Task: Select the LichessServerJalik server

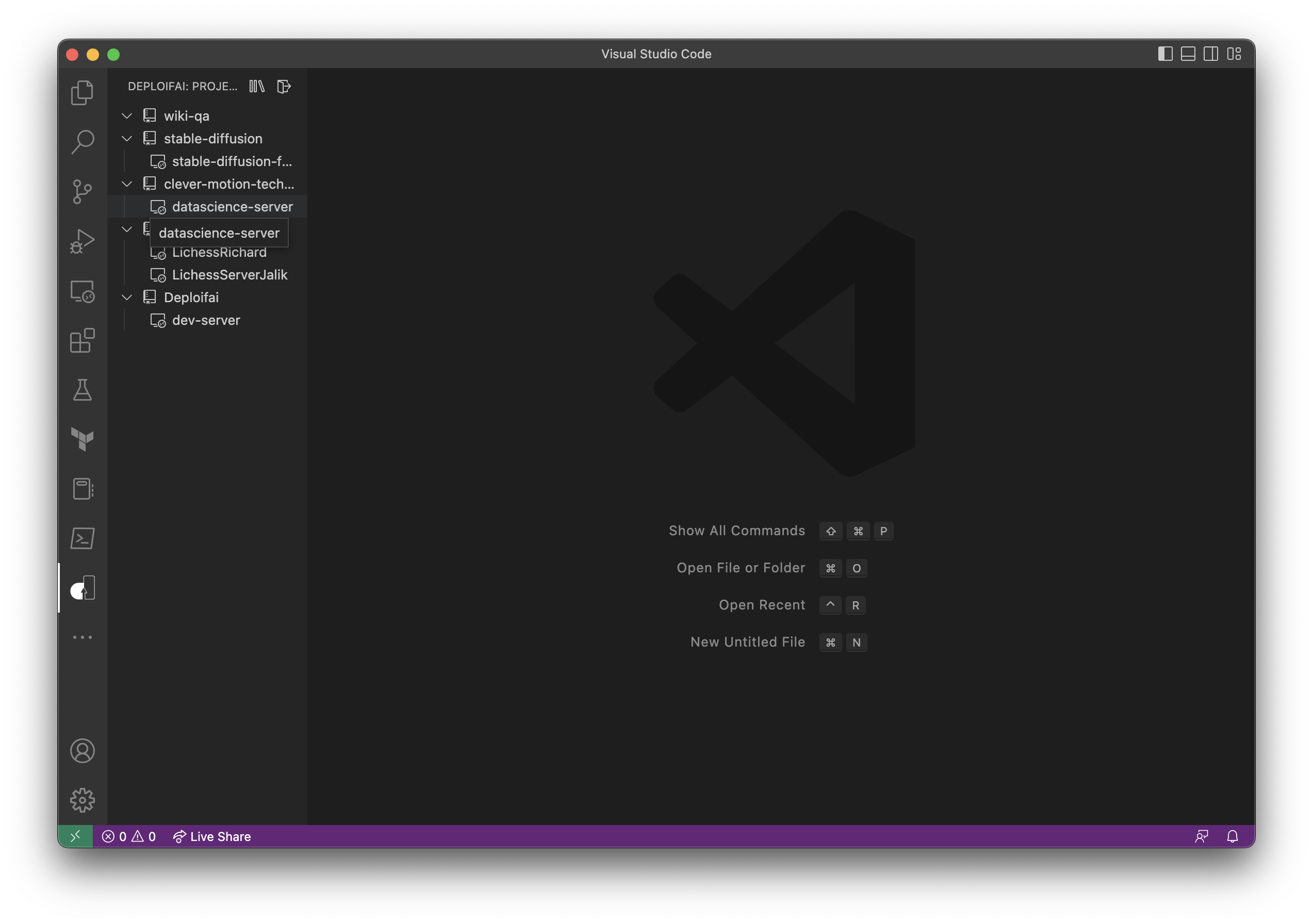Action: (x=208, y=275)
